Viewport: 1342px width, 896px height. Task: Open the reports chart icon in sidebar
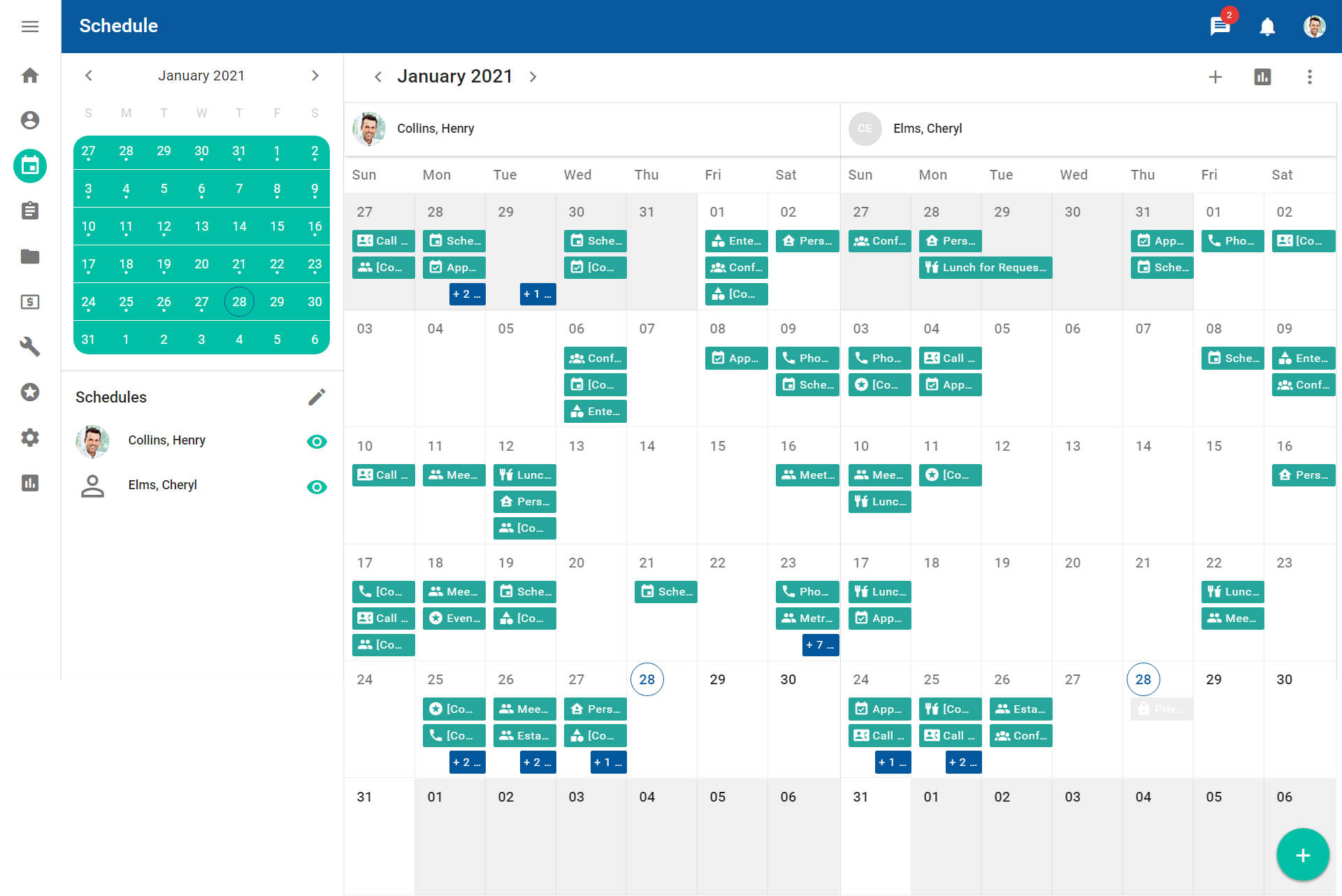(29, 483)
